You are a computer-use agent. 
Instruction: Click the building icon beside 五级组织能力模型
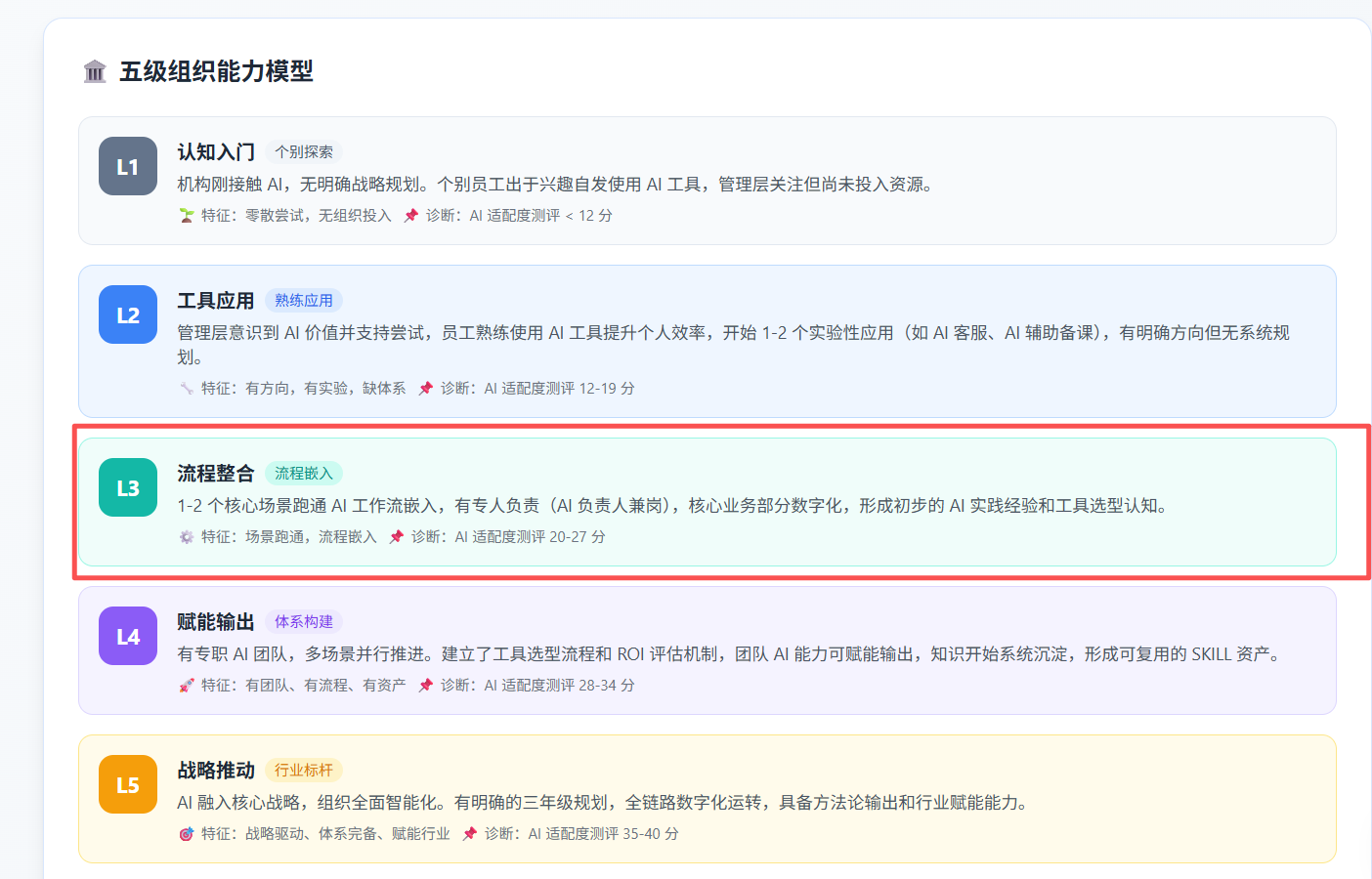point(95,71)
